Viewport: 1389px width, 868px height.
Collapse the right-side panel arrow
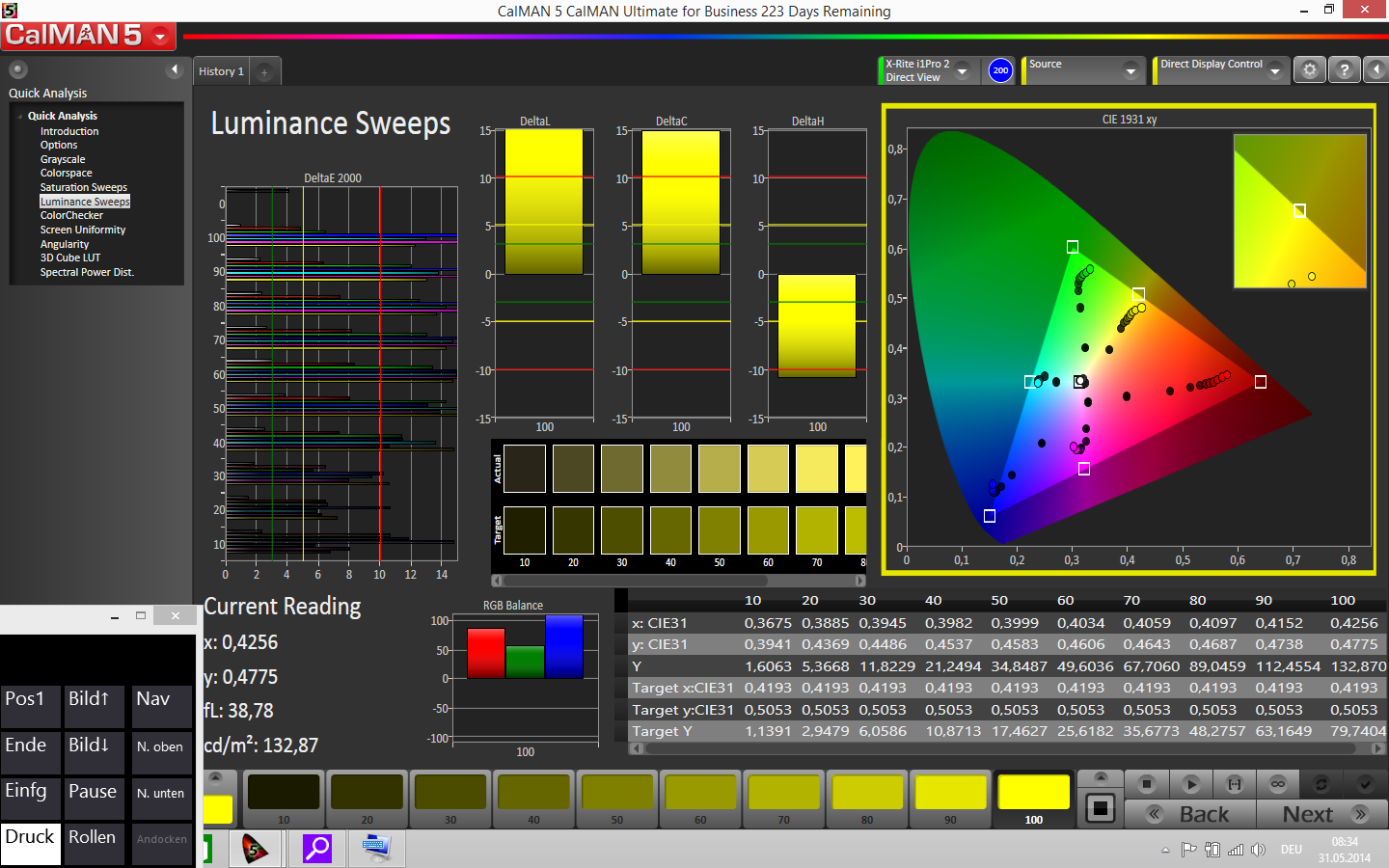pos(1376,69)
